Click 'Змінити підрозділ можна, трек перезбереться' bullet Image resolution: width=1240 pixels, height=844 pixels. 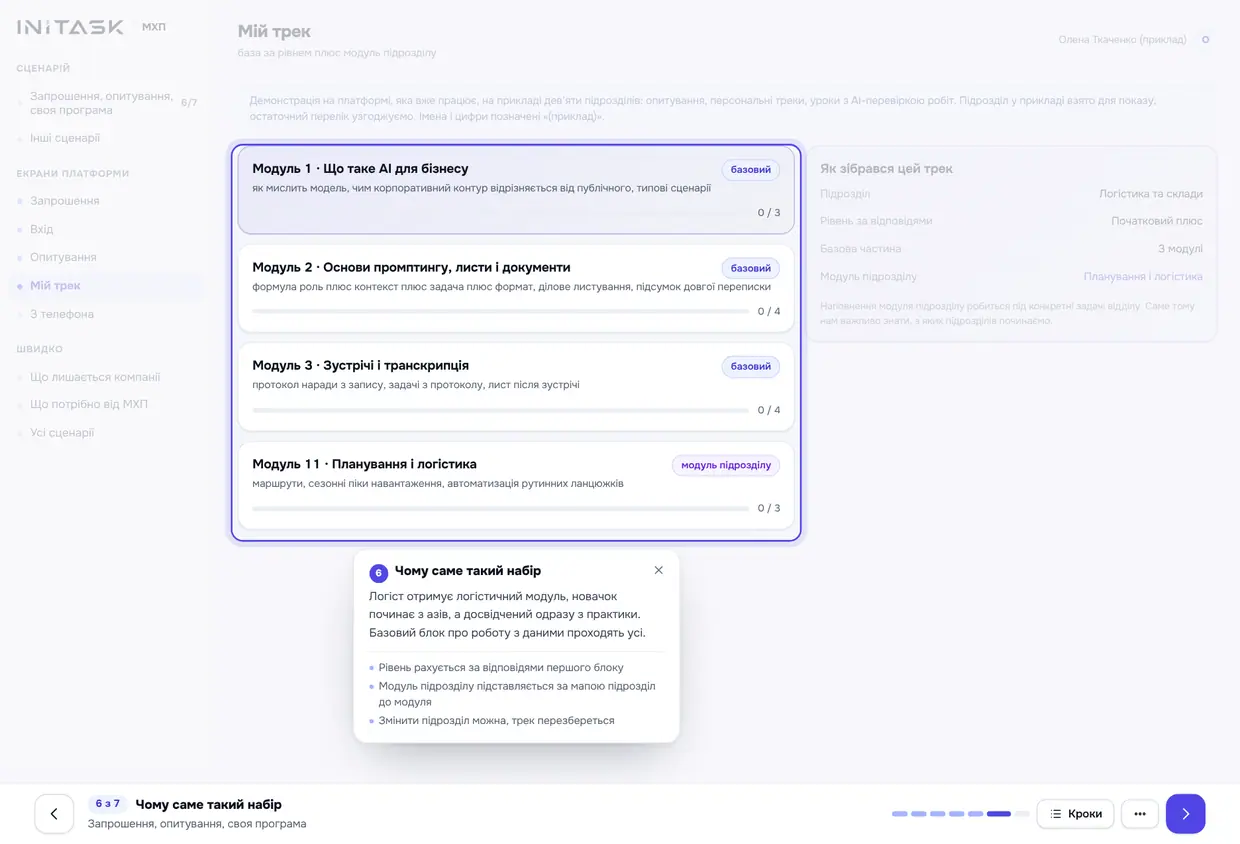click(x=496, y=721)
